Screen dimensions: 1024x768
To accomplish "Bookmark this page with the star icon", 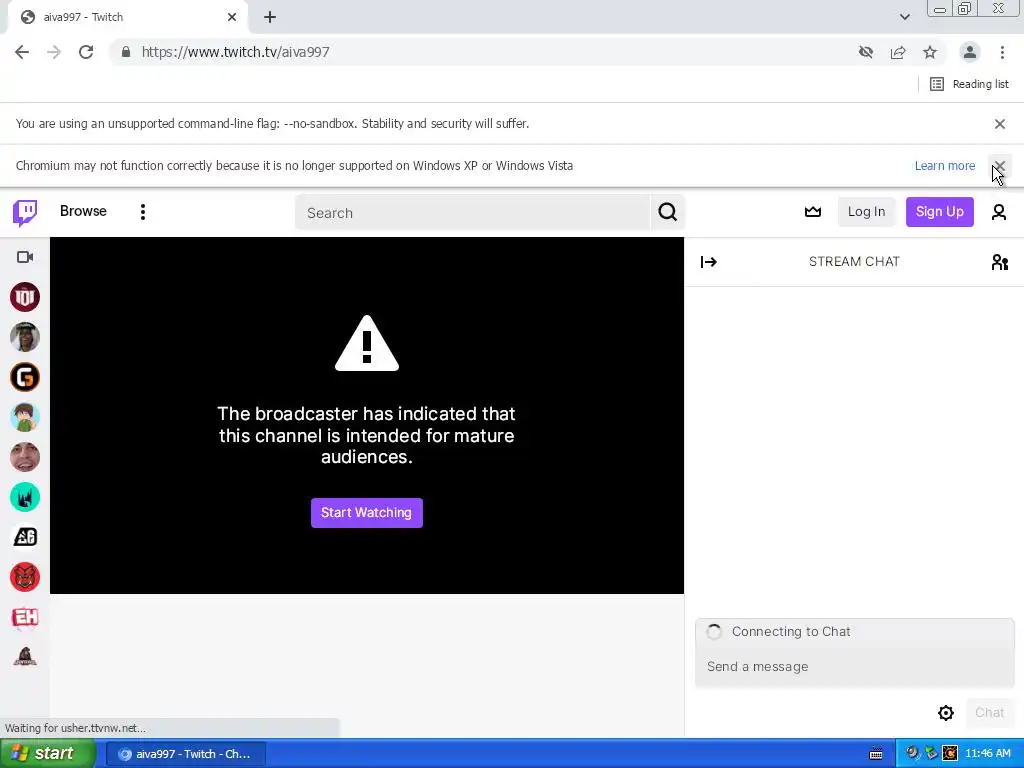I will pos(930,52).
